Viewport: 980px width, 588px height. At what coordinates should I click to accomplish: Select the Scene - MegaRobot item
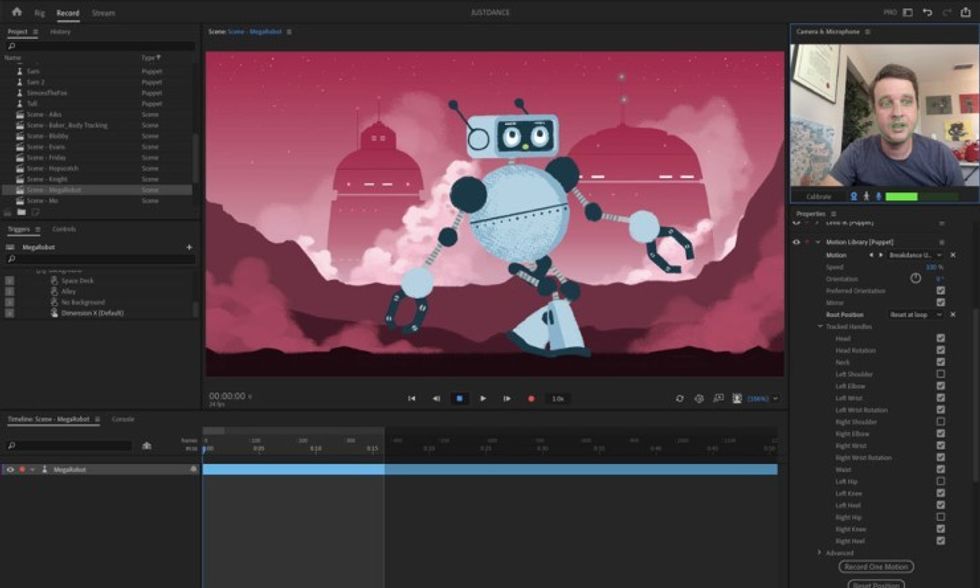coord(97,189)
